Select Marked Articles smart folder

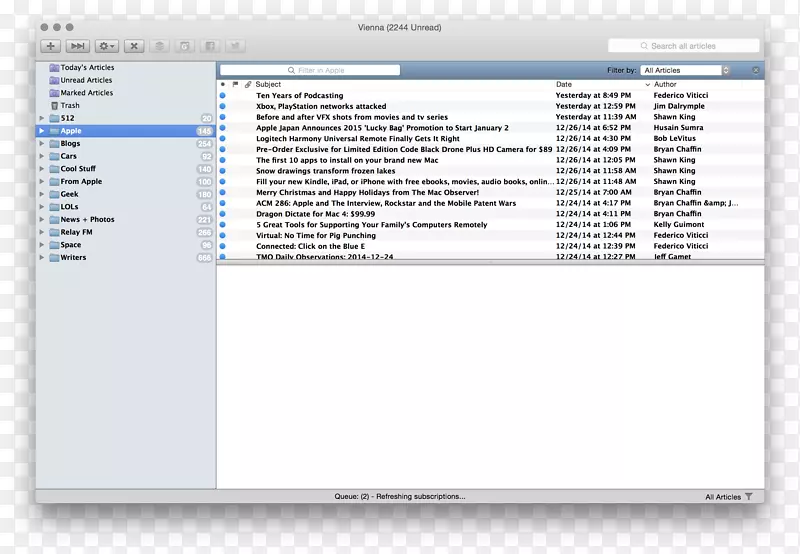(87, 93)
